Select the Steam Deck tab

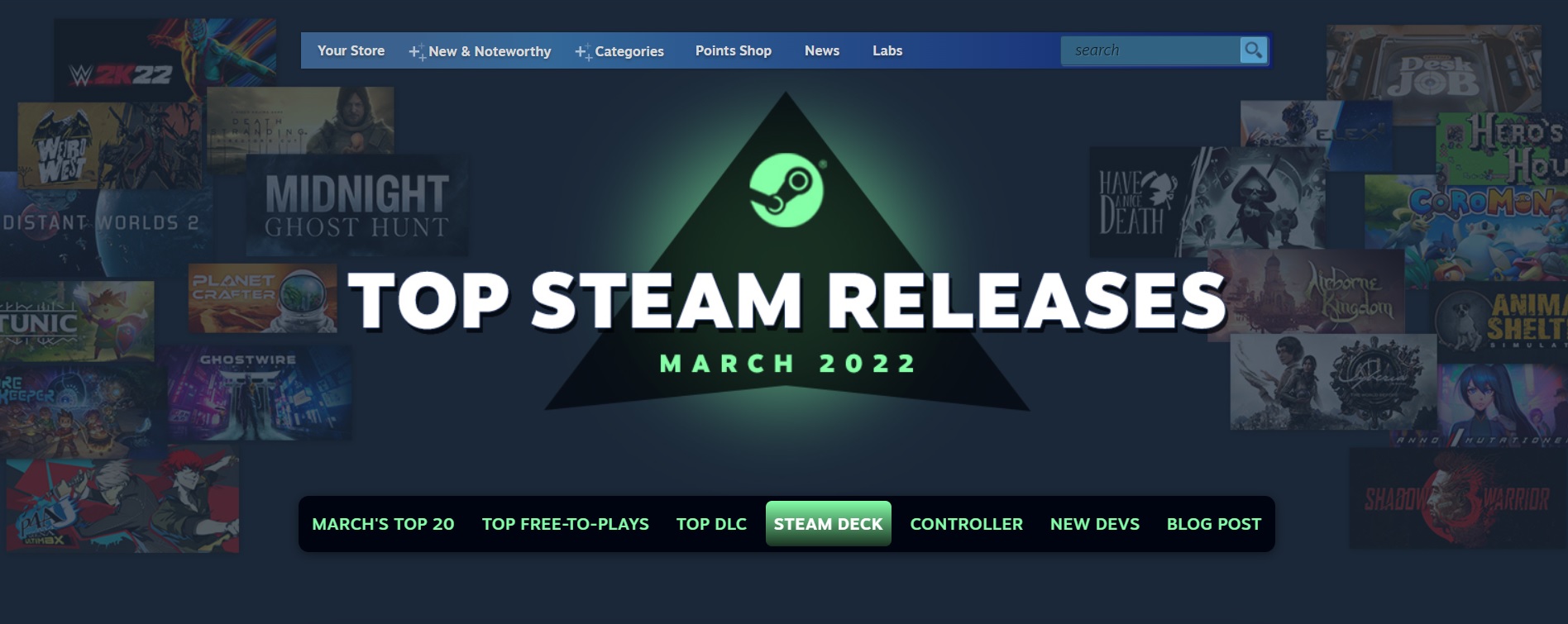(x=829, y=524)
